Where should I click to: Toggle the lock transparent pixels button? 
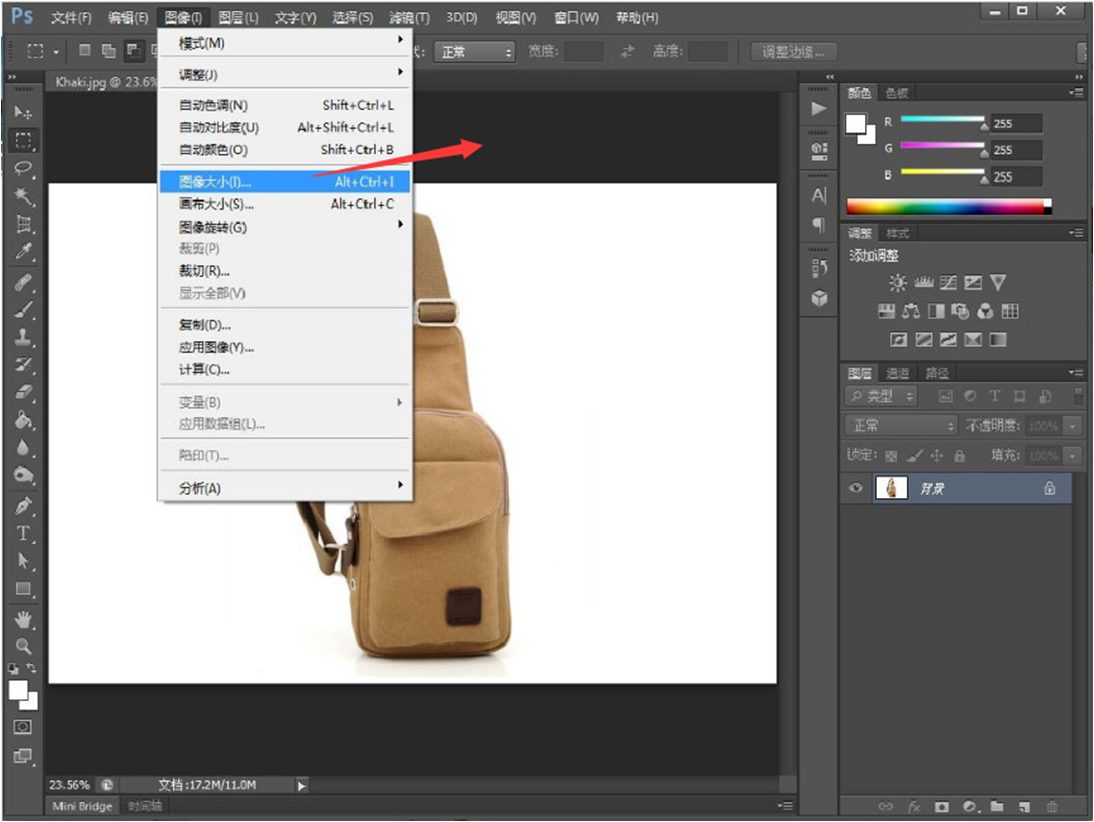[x=892, y=456]
